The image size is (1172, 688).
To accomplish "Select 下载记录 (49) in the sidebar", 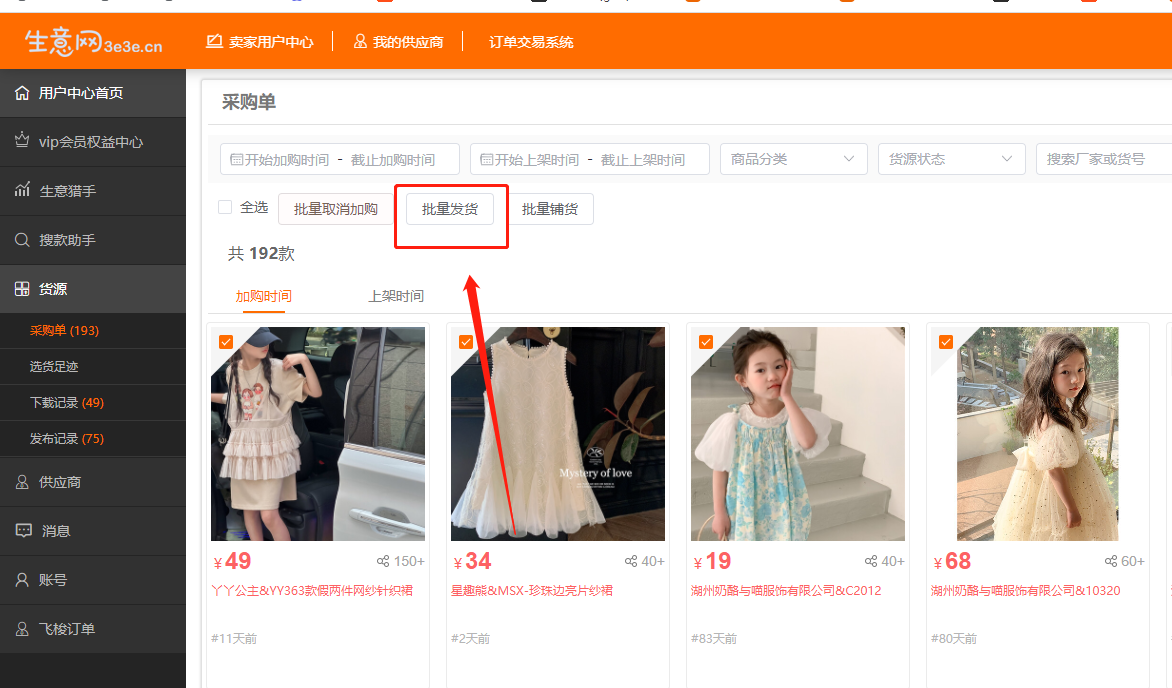I will point(93,402).
